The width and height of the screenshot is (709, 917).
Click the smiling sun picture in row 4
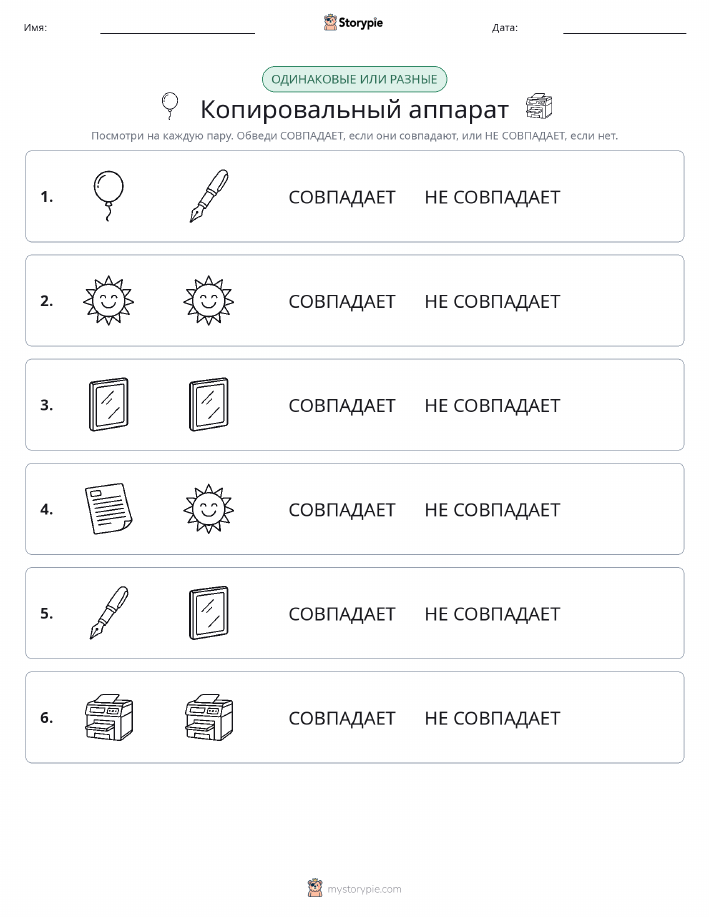[209, 508]
